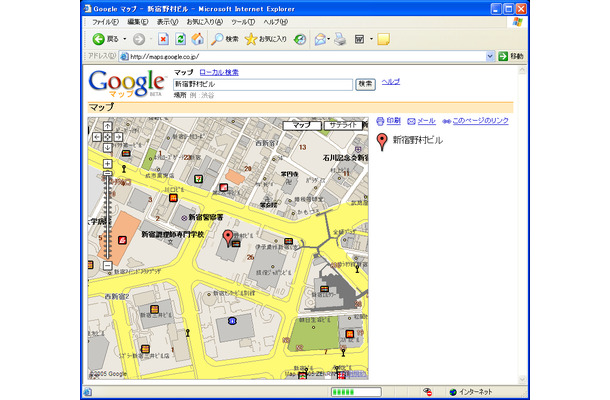The width and height of the screenshot is (610, 400).
Task: Open the History toolbar icon
Action: [x=300, y=39]
